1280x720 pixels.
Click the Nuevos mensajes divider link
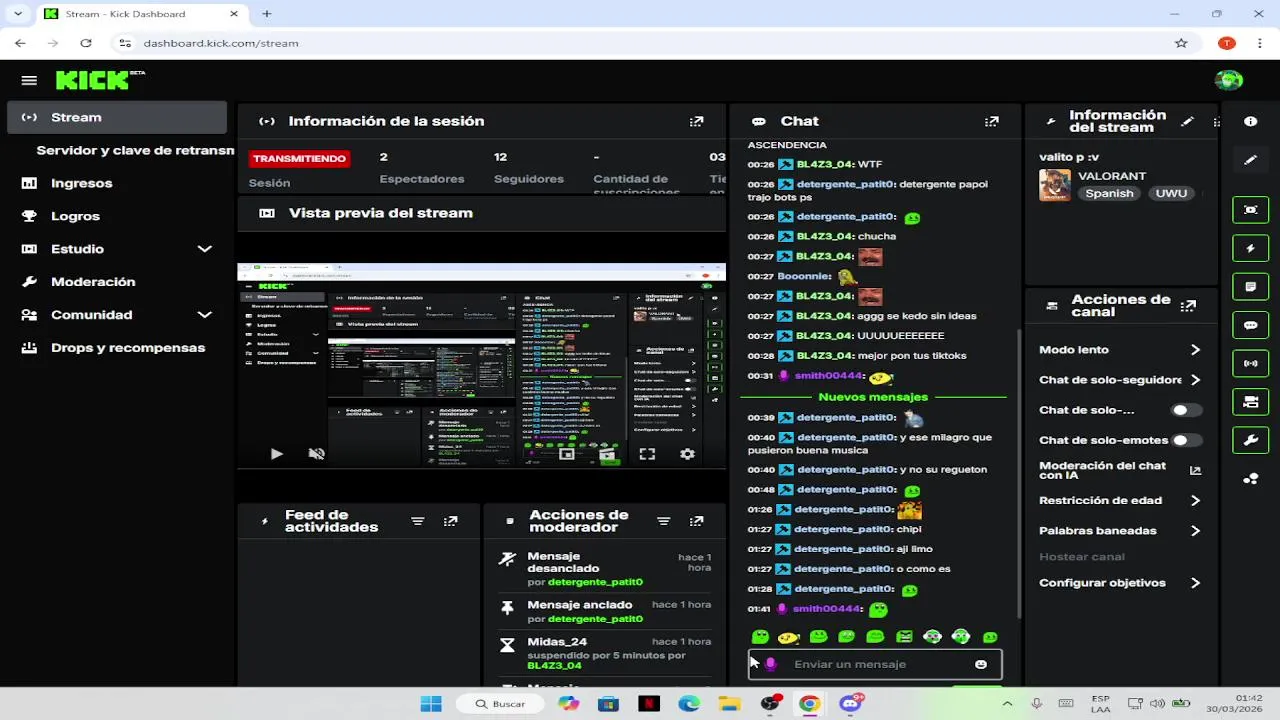tap(873, 397)
